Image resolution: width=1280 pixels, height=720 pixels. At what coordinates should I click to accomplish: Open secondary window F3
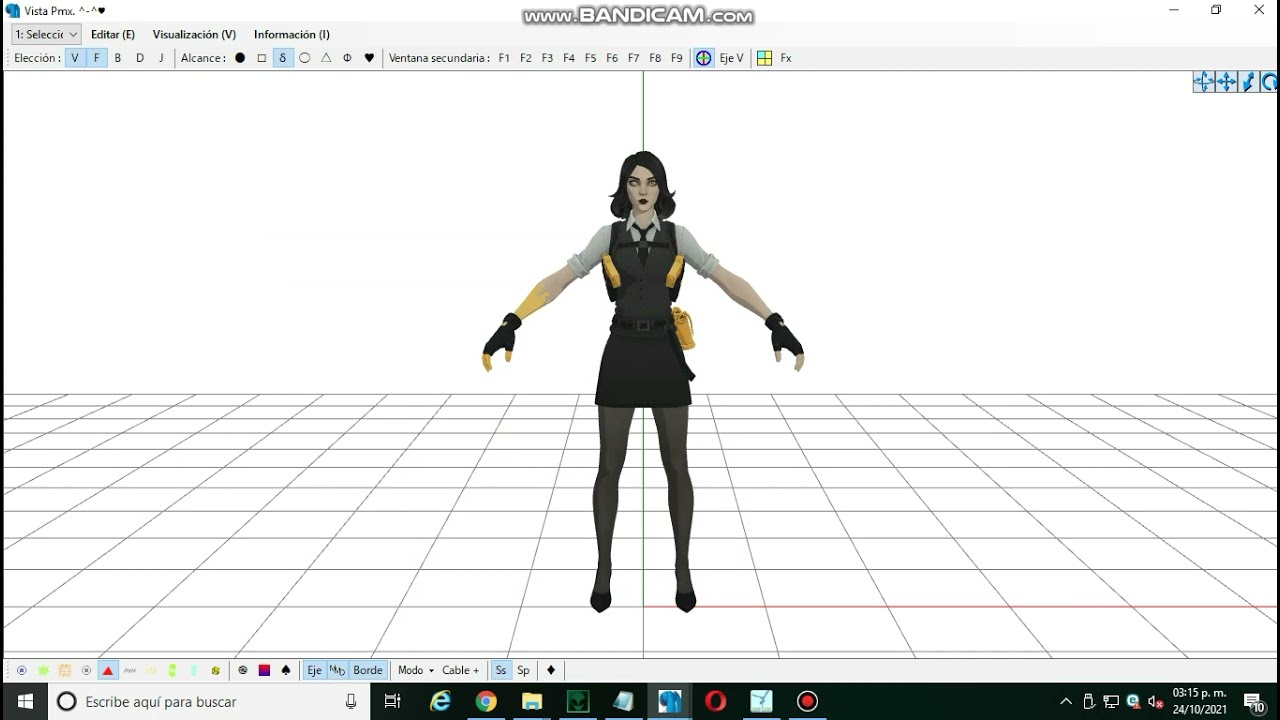(547, 58)
